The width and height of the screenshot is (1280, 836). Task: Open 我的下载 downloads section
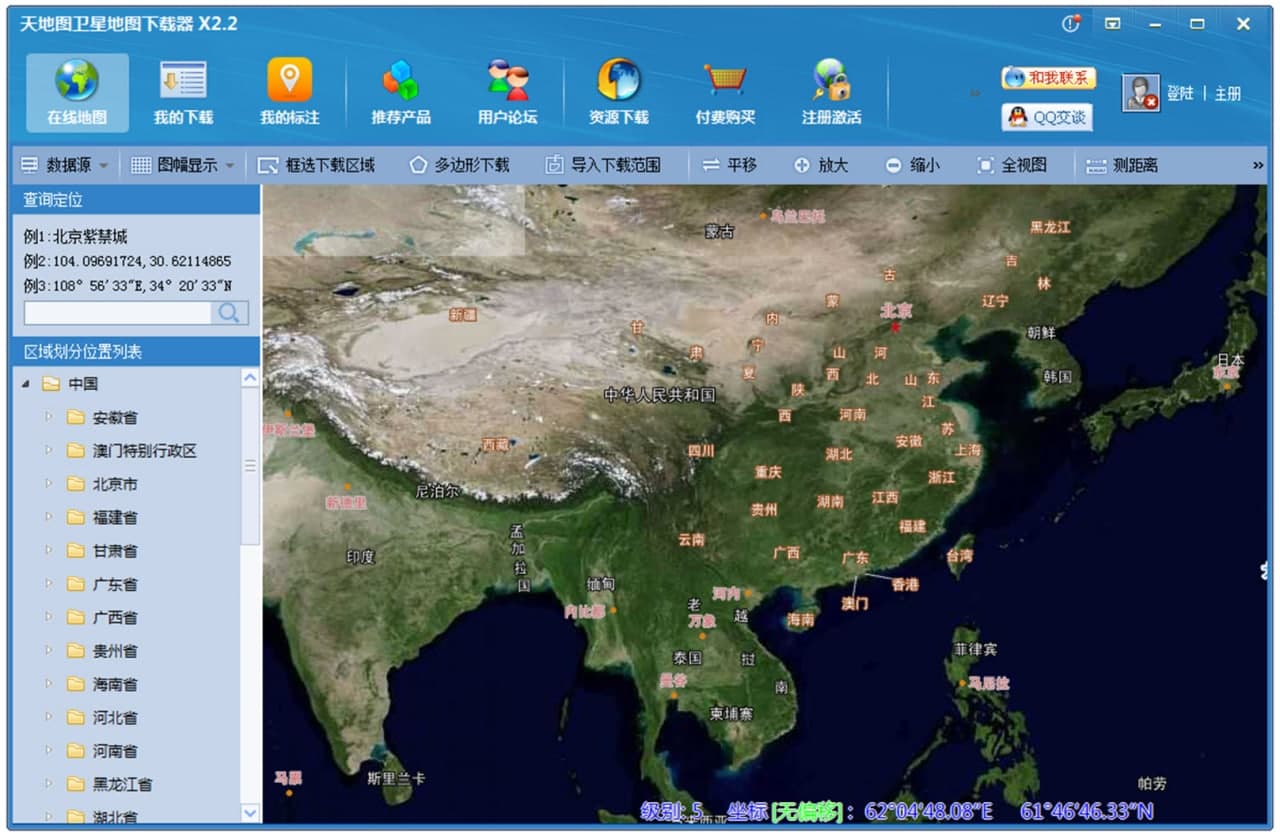[183, 92]
